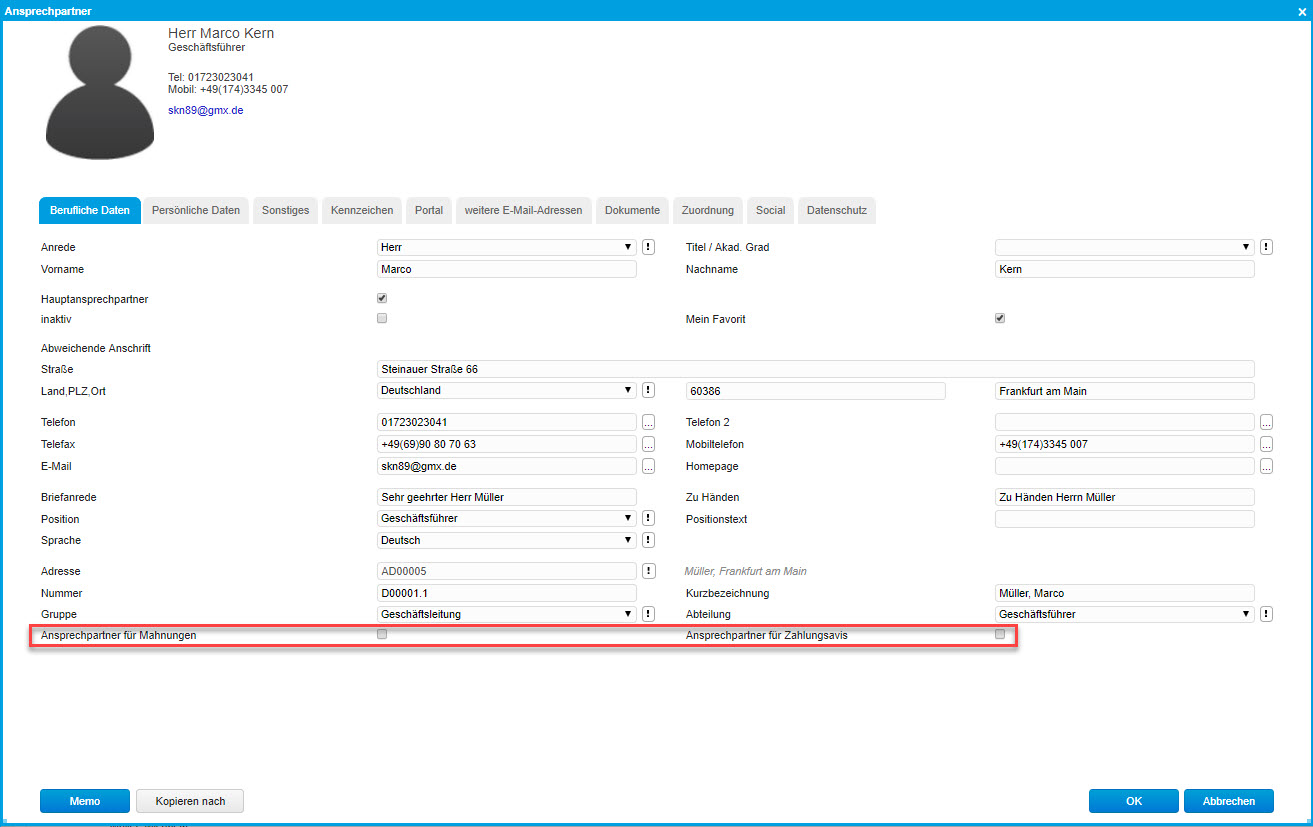1313x827 pixels.
Task: Open the Zuordnung tab
Action: [x=708, y=210]
